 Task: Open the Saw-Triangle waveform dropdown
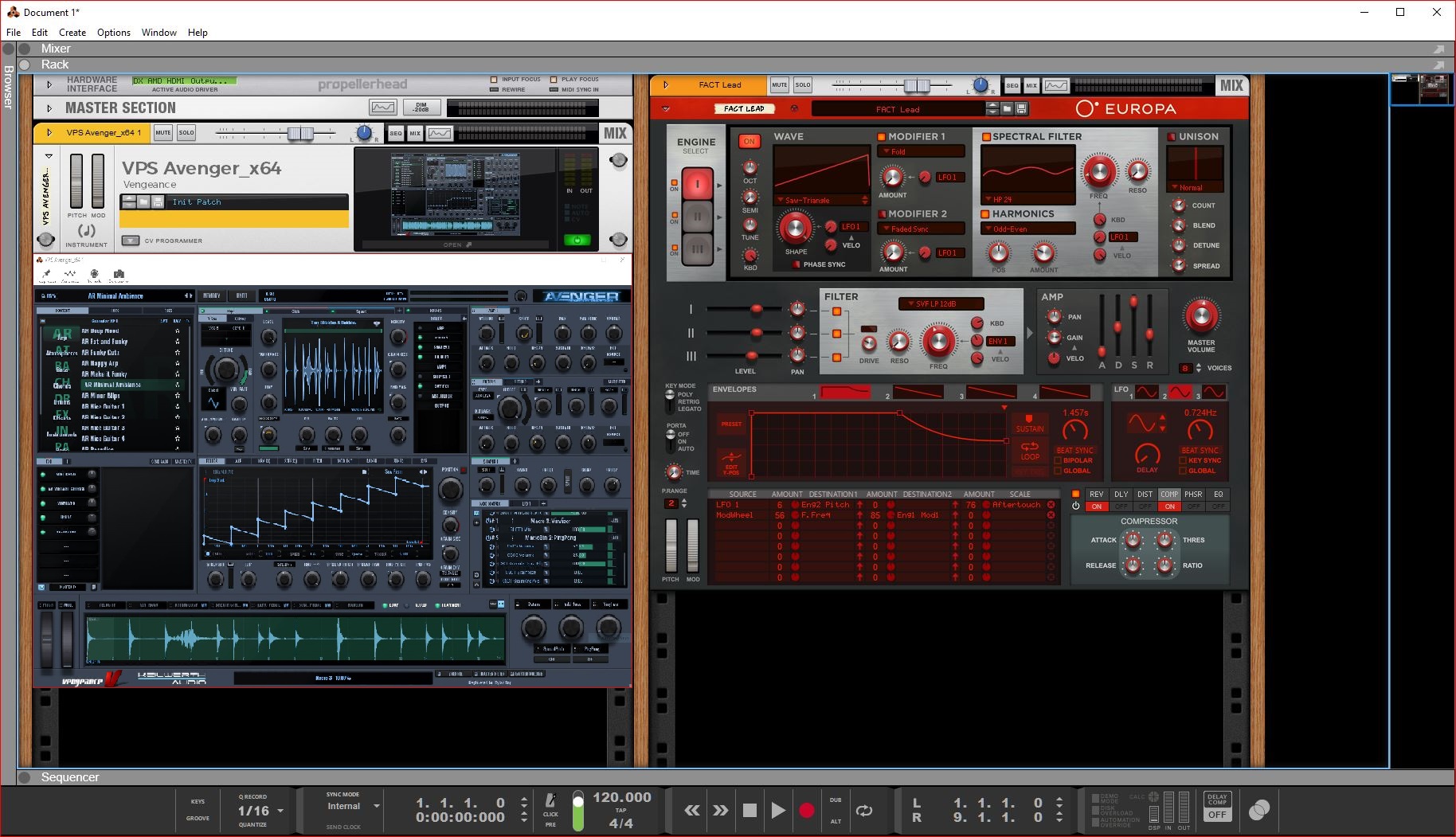click(x=822, y=200)
